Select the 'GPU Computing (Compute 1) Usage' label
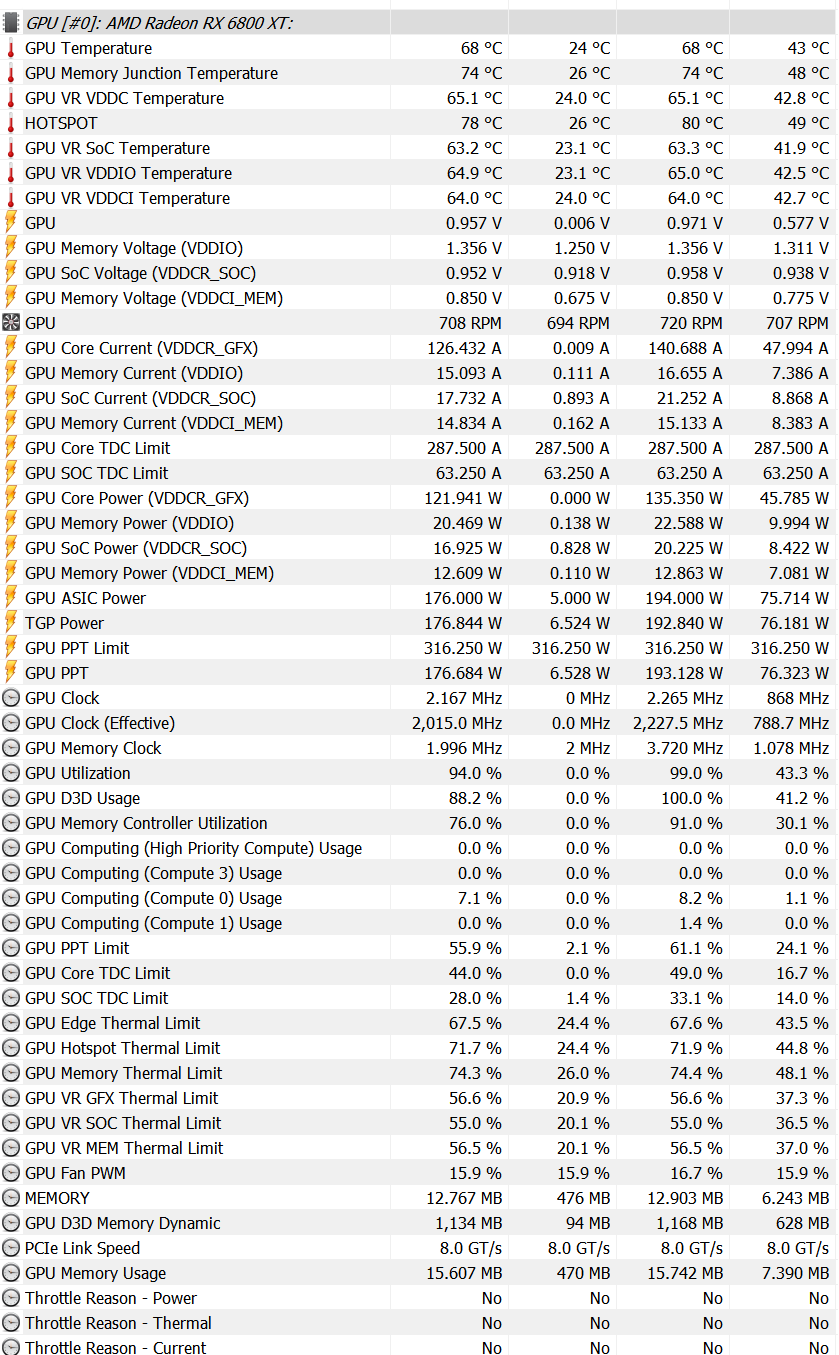The image size is (839, 1355). pos(154,923)
